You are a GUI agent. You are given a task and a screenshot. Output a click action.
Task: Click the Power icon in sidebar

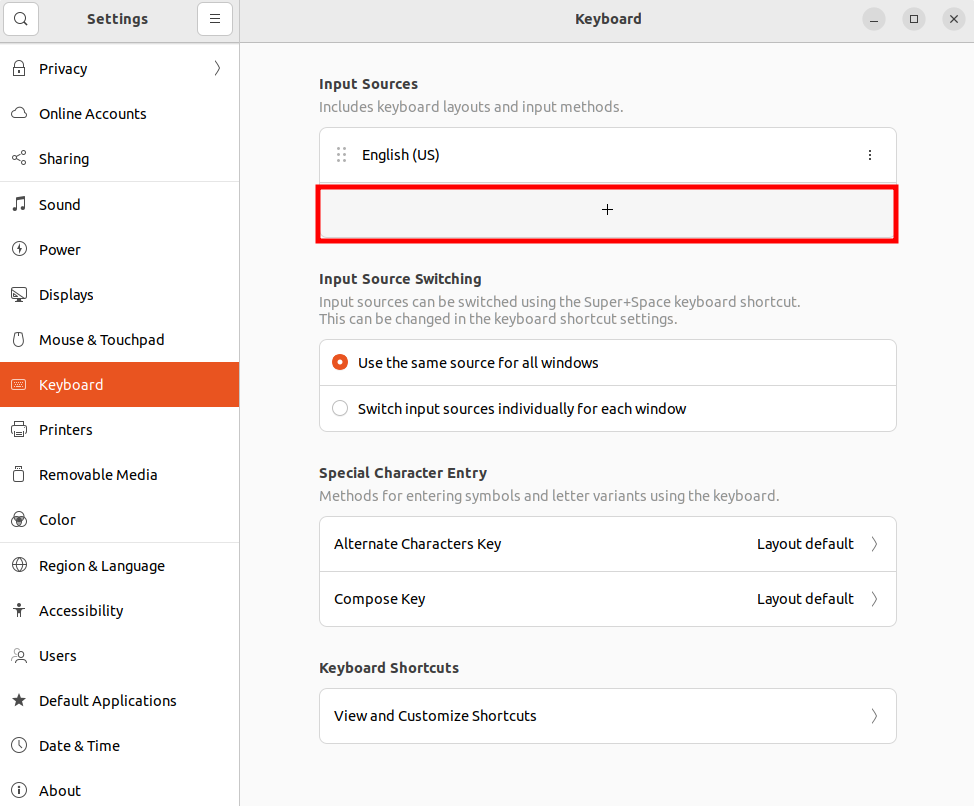[19, 250]
